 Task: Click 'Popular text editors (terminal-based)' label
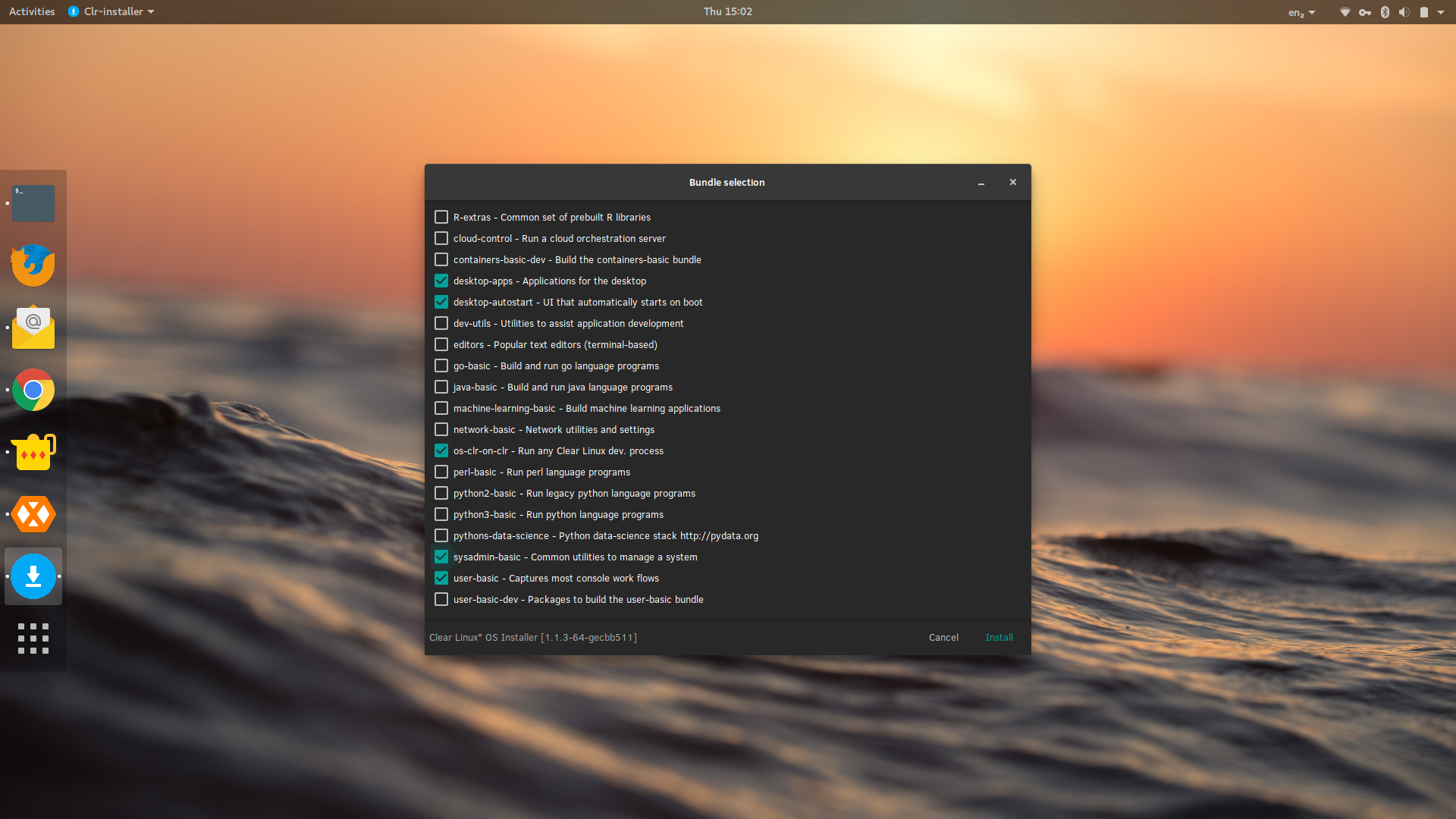576,345
